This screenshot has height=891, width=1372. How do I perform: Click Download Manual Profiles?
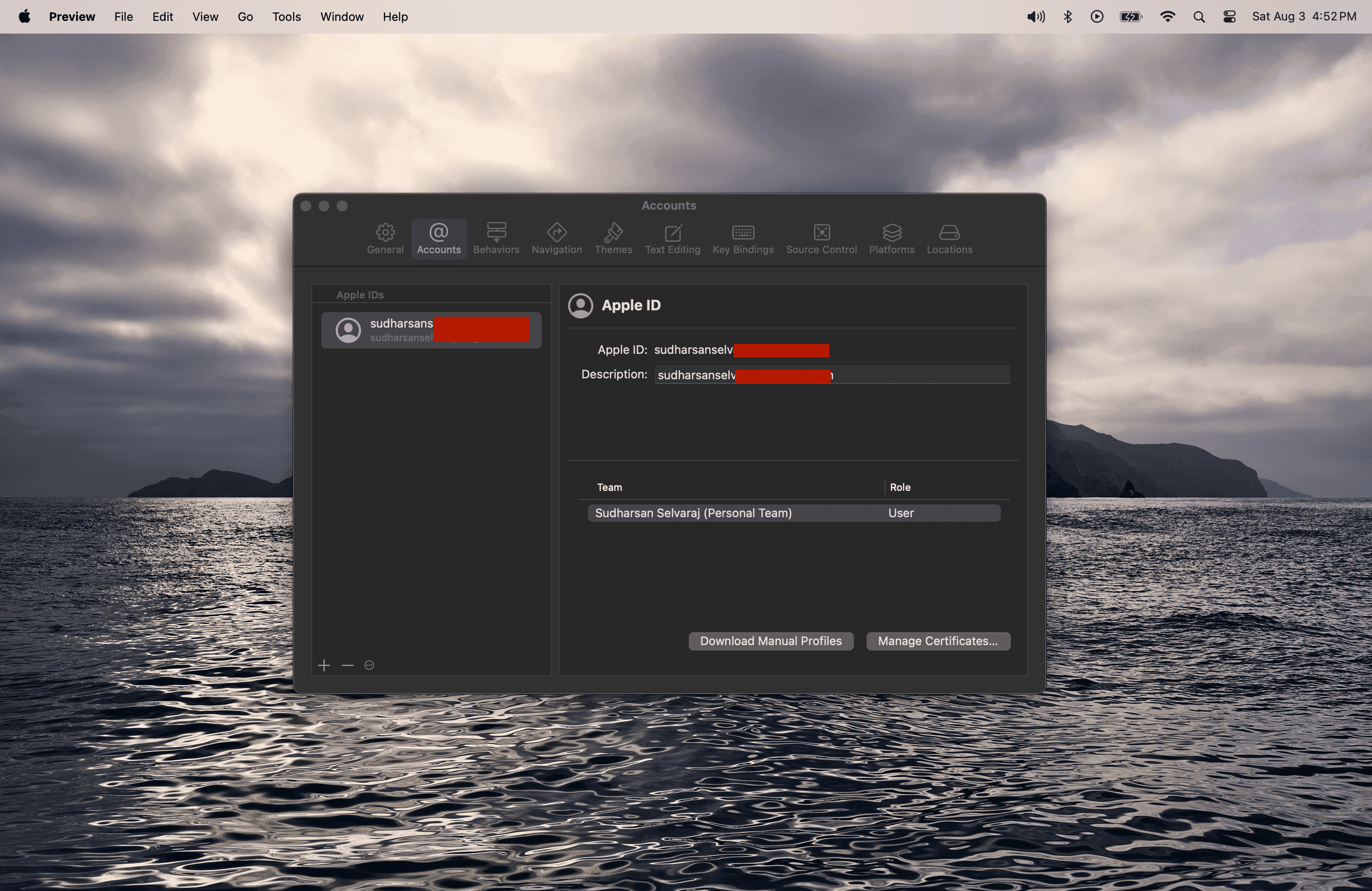[770, 641]
